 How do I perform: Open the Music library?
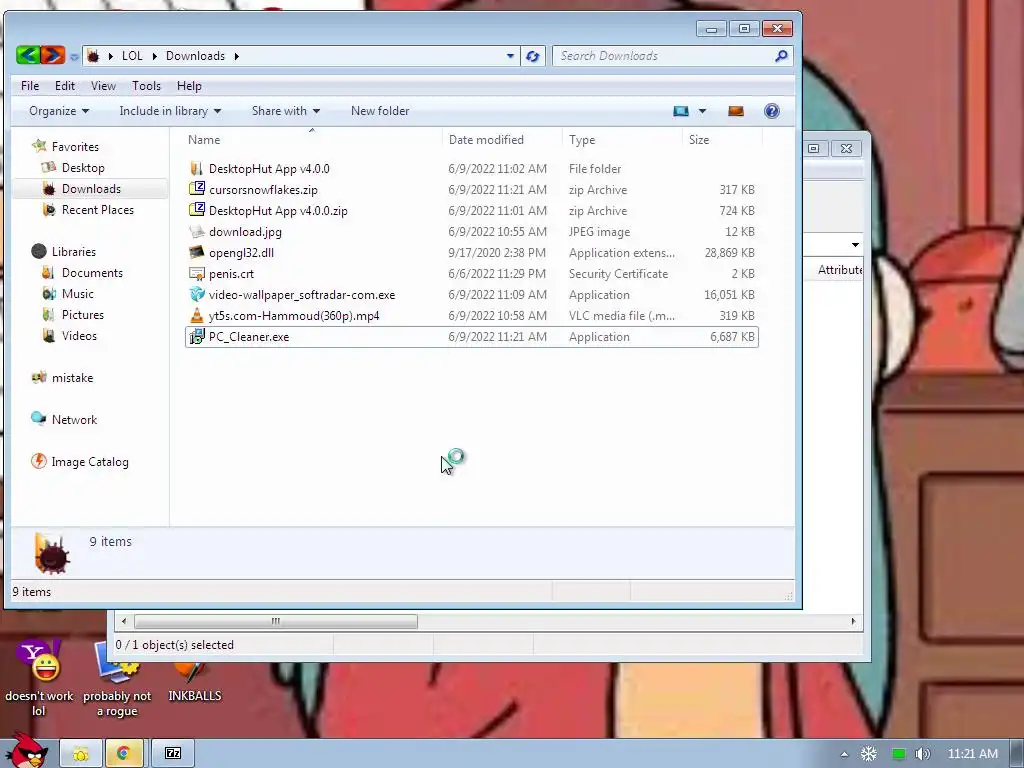pyautogui.click(x=78, y=294)
